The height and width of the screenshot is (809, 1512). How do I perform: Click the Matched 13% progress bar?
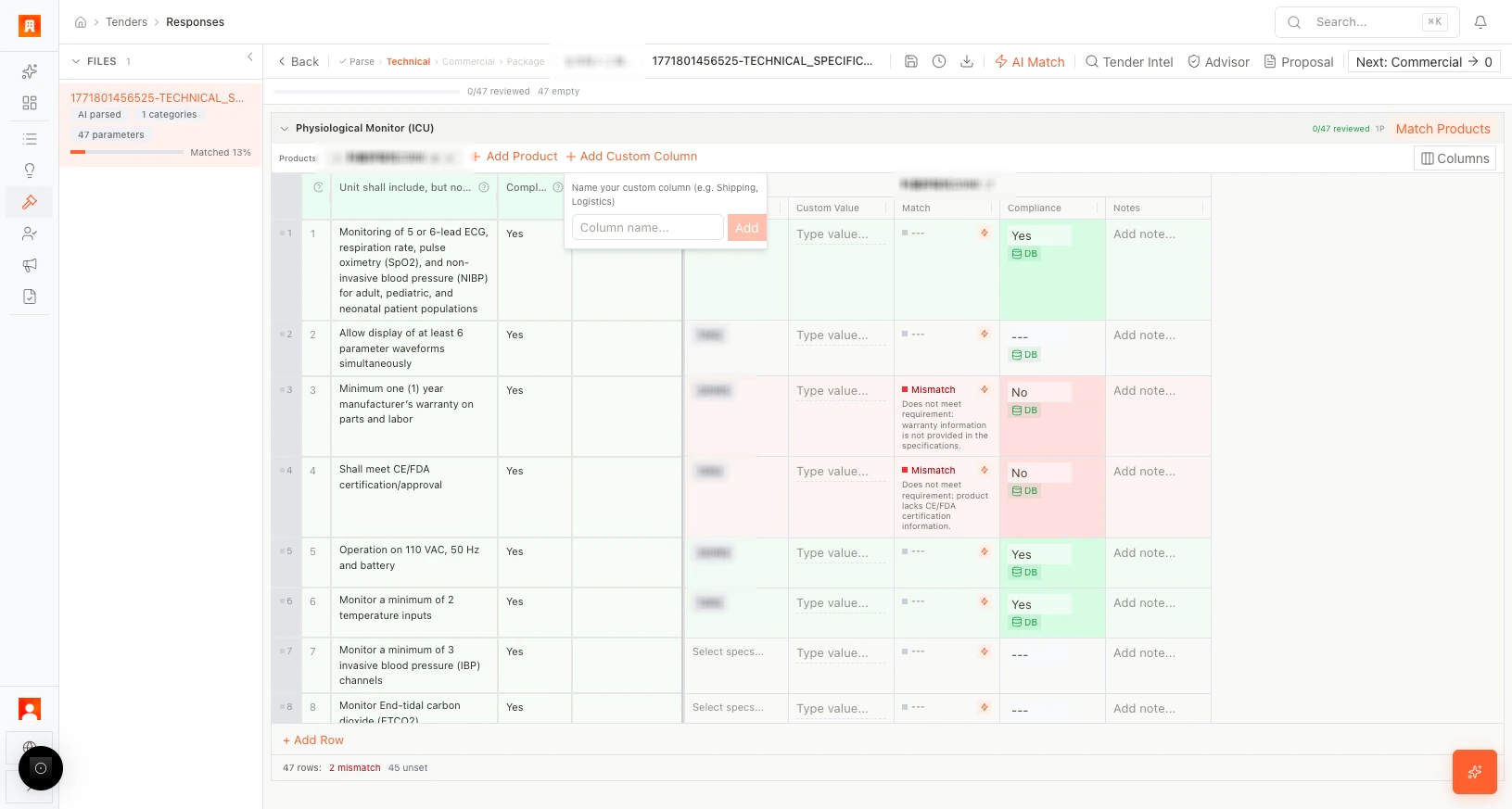(x=127, y=152)
